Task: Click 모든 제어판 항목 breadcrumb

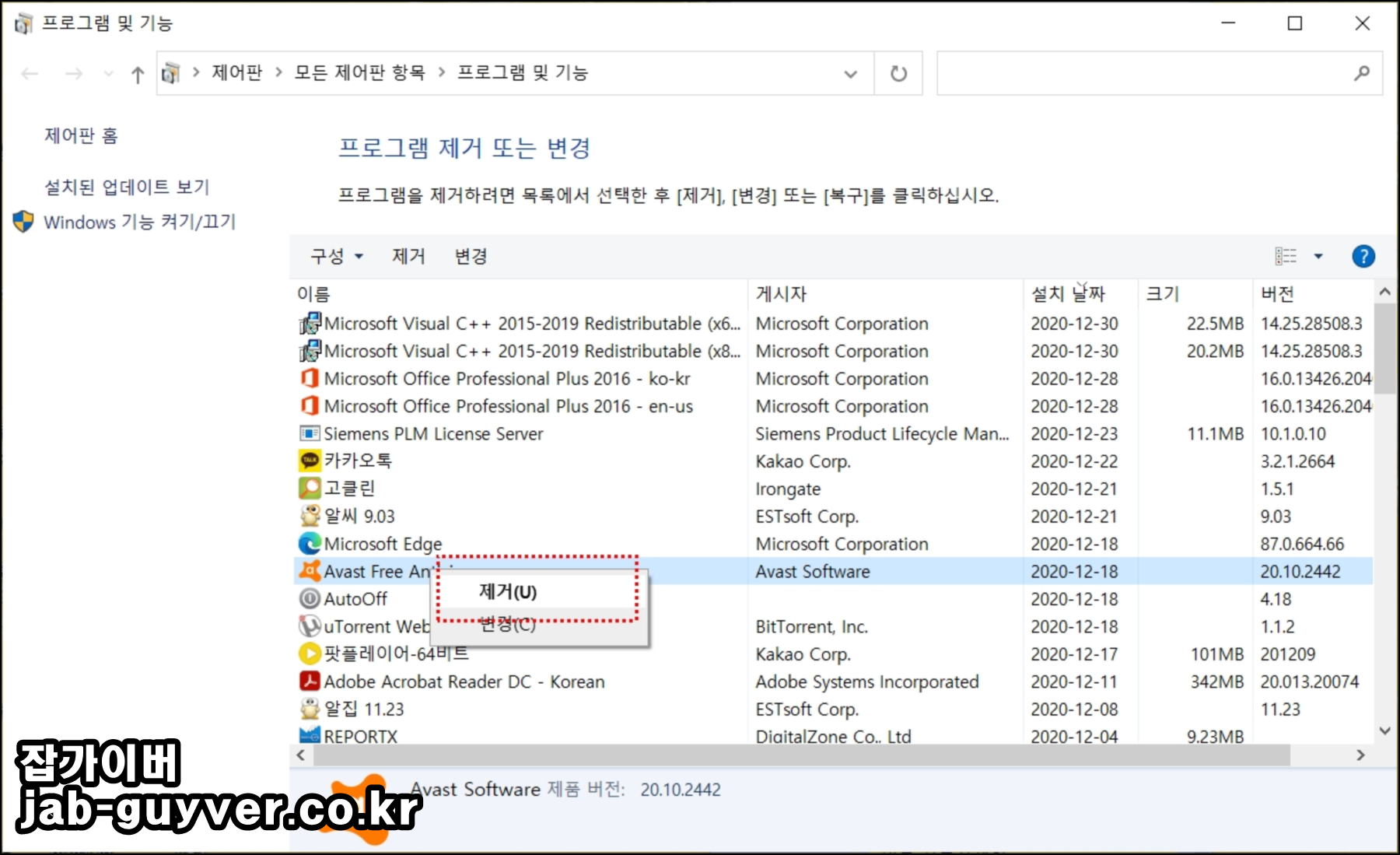Action: point(359,72)
